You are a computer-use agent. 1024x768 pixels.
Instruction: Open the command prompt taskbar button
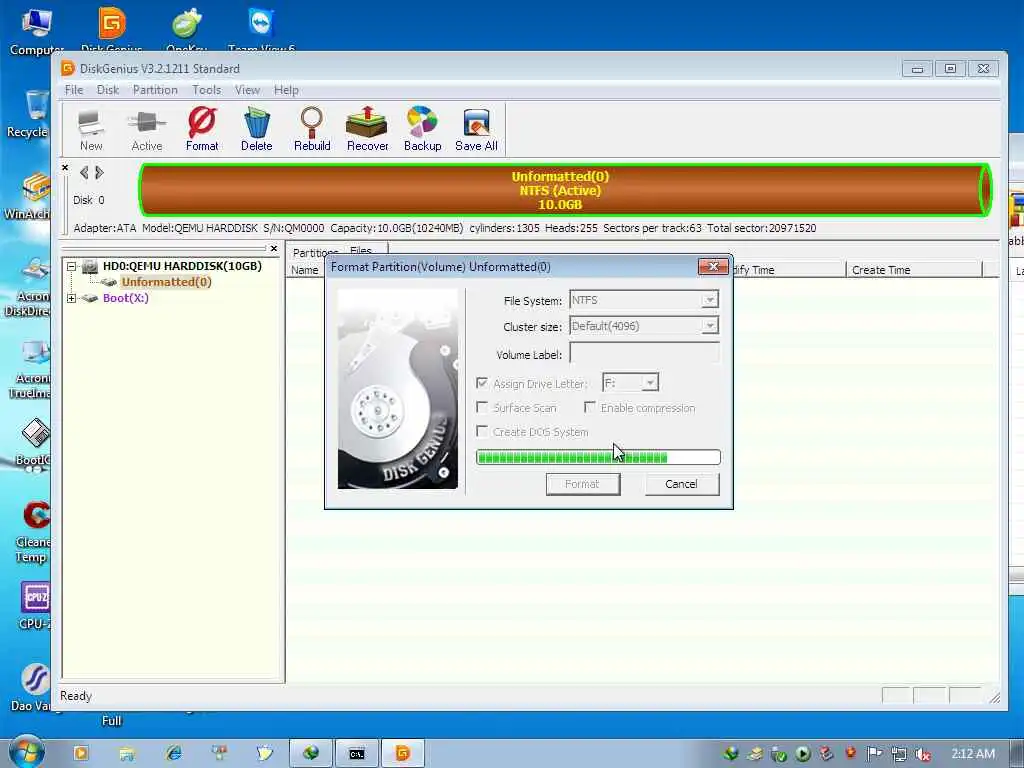click(357, 753)
